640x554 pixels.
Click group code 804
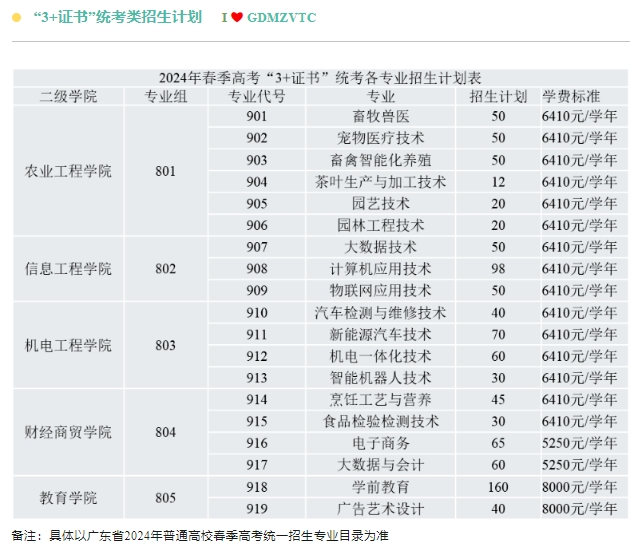pyautogui.click(x=165, y=432)
